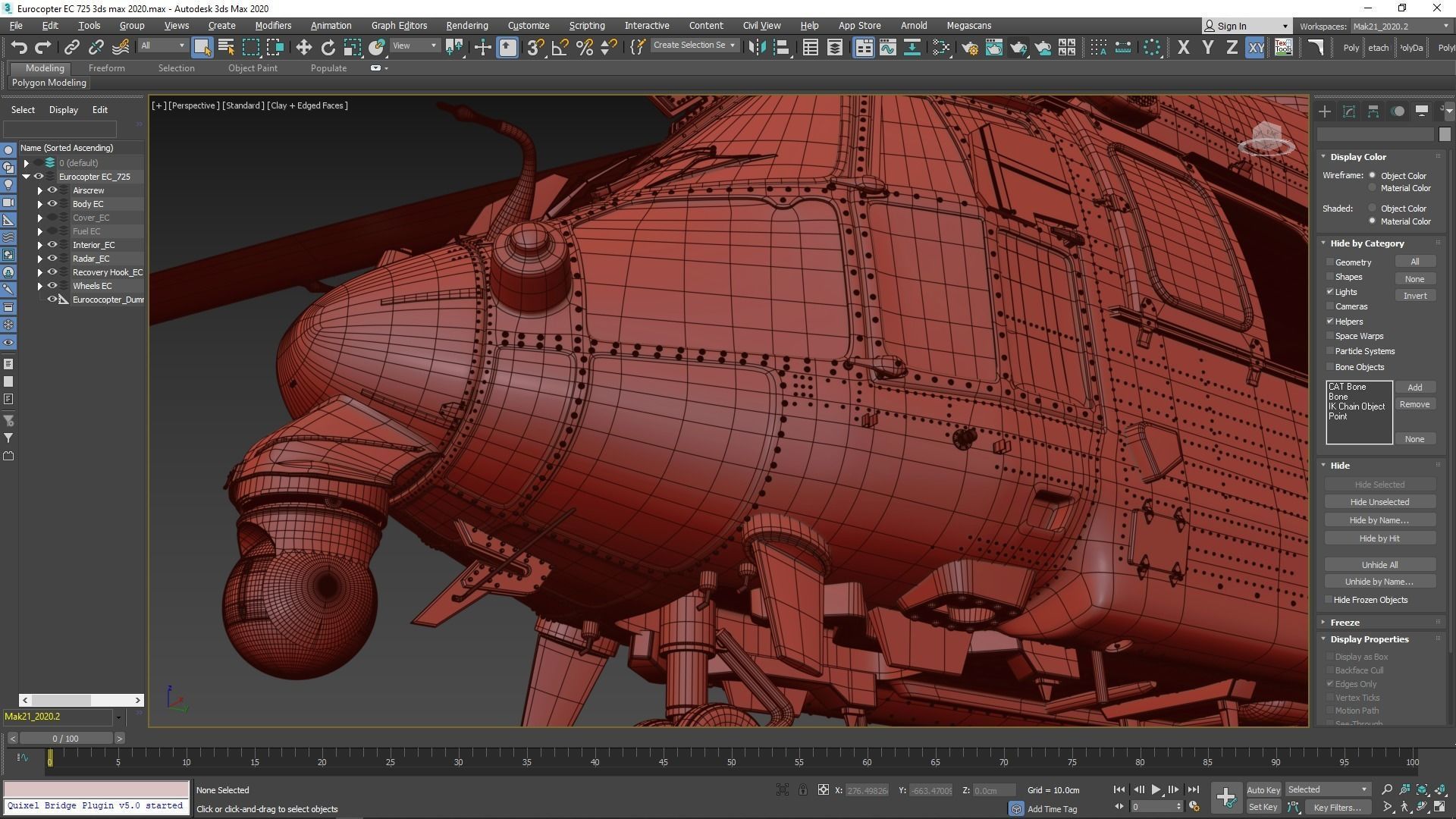Image resolution: width=1456 pixels, height=819 pixels.
Task: Select the Select and Move tool
Action: click(303, 47)
